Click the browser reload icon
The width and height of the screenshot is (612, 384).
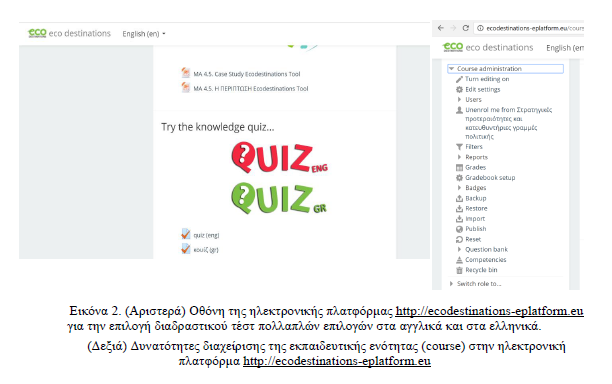point(465,28)
